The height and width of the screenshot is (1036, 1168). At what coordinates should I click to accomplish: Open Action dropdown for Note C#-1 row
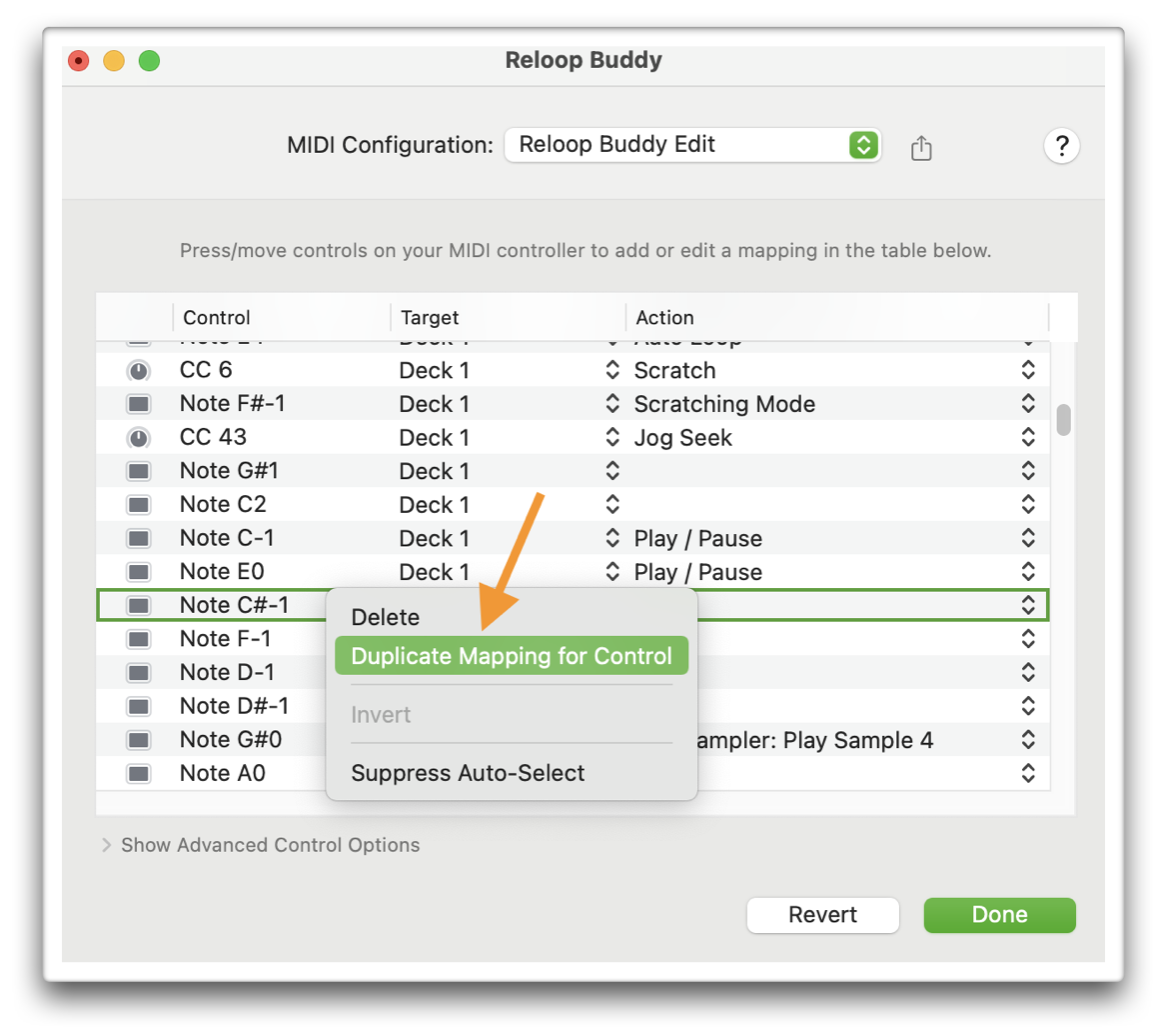click(x=1028, y=605)
